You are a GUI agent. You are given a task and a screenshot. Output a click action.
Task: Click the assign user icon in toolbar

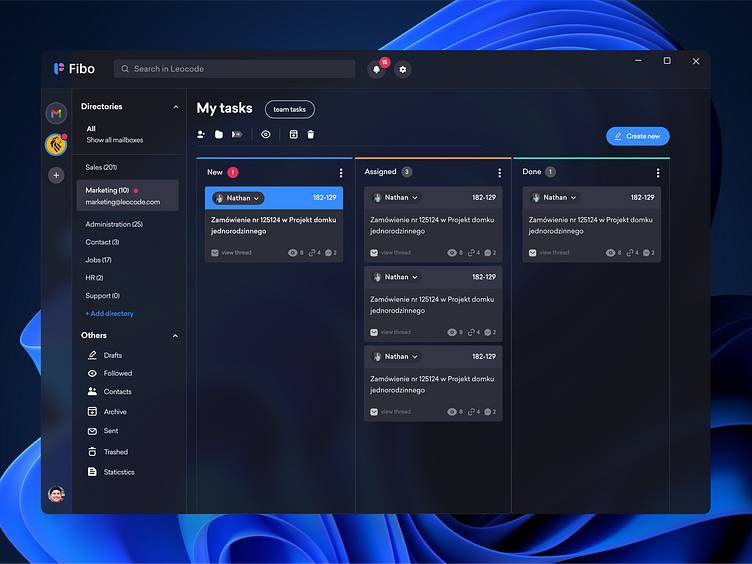click(202, 134)
